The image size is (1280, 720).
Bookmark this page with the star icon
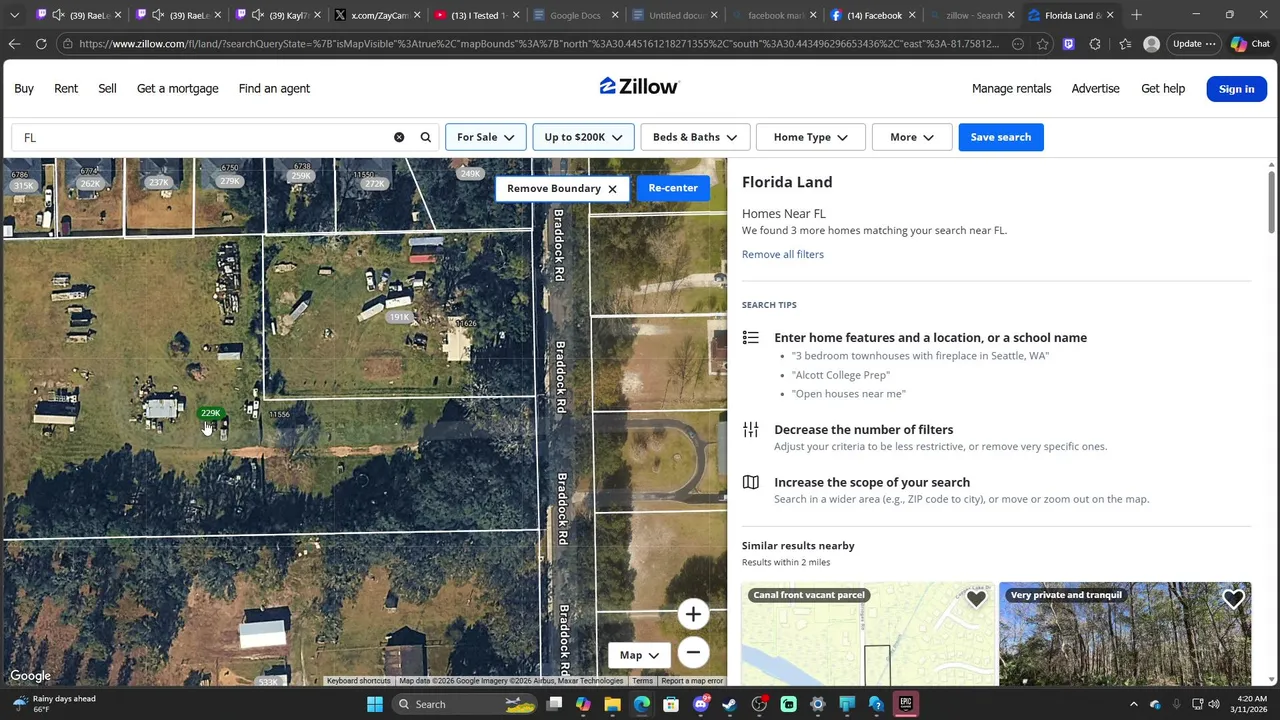click(x=1043, y=44)
